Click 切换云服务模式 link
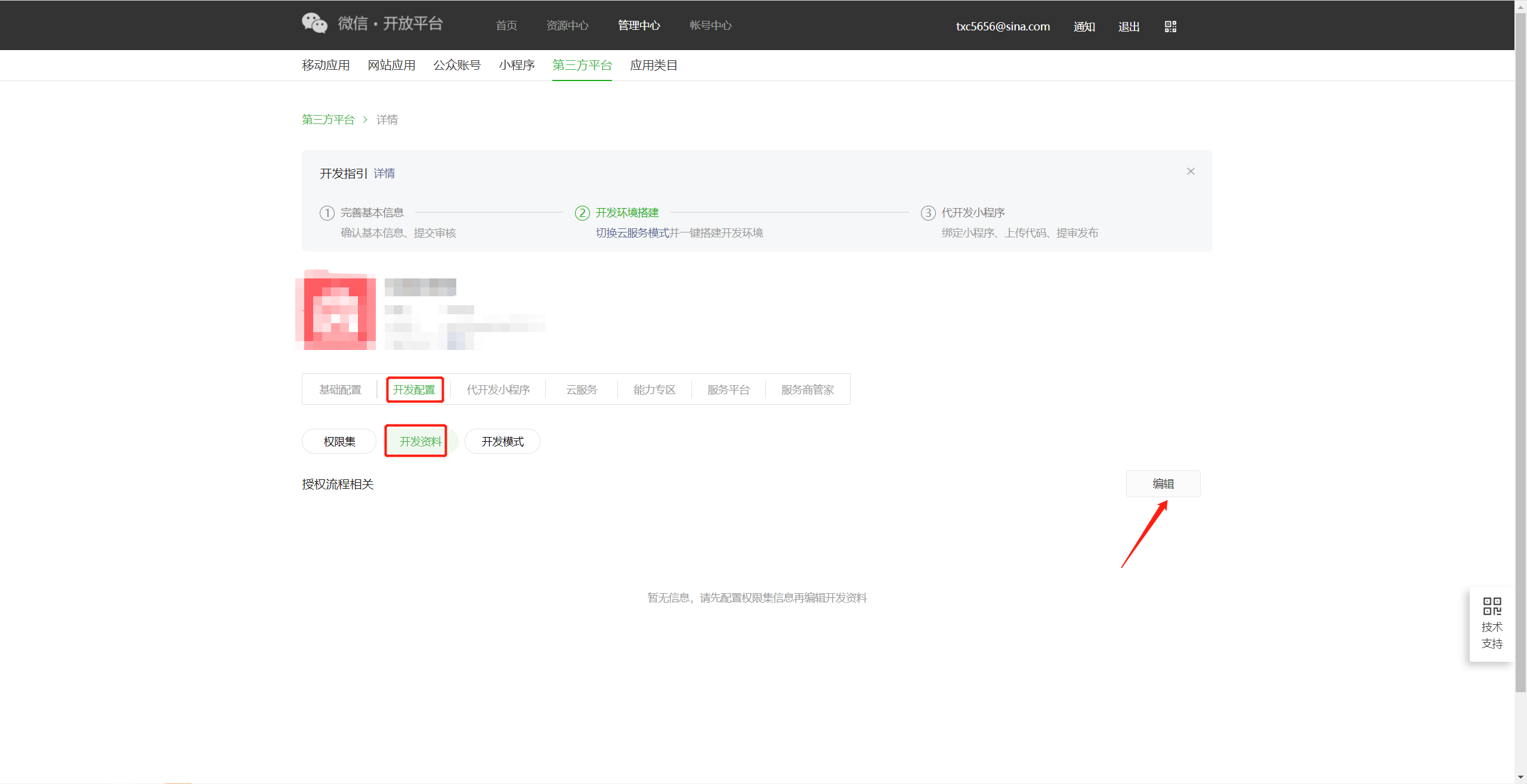 pyautogui.click(x=632, y=233)
